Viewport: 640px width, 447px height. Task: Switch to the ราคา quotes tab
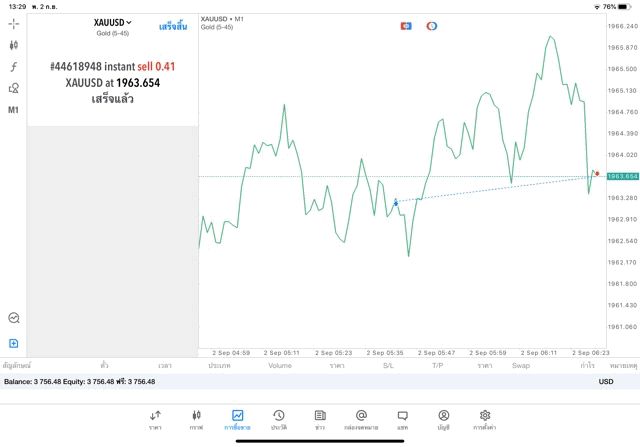(155, 418)
